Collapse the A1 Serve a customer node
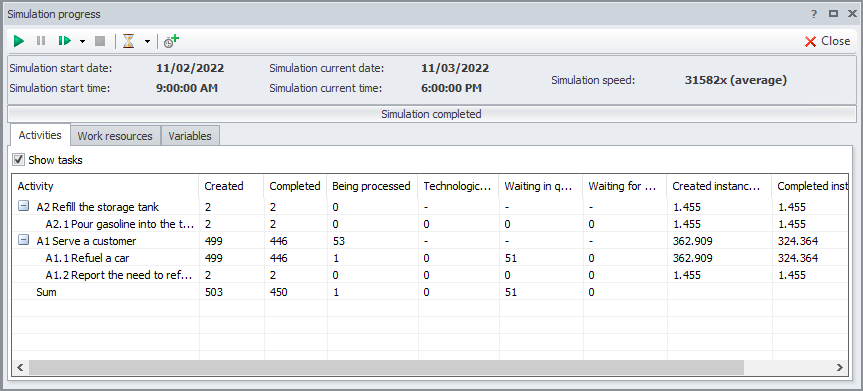 coord(24,241)
